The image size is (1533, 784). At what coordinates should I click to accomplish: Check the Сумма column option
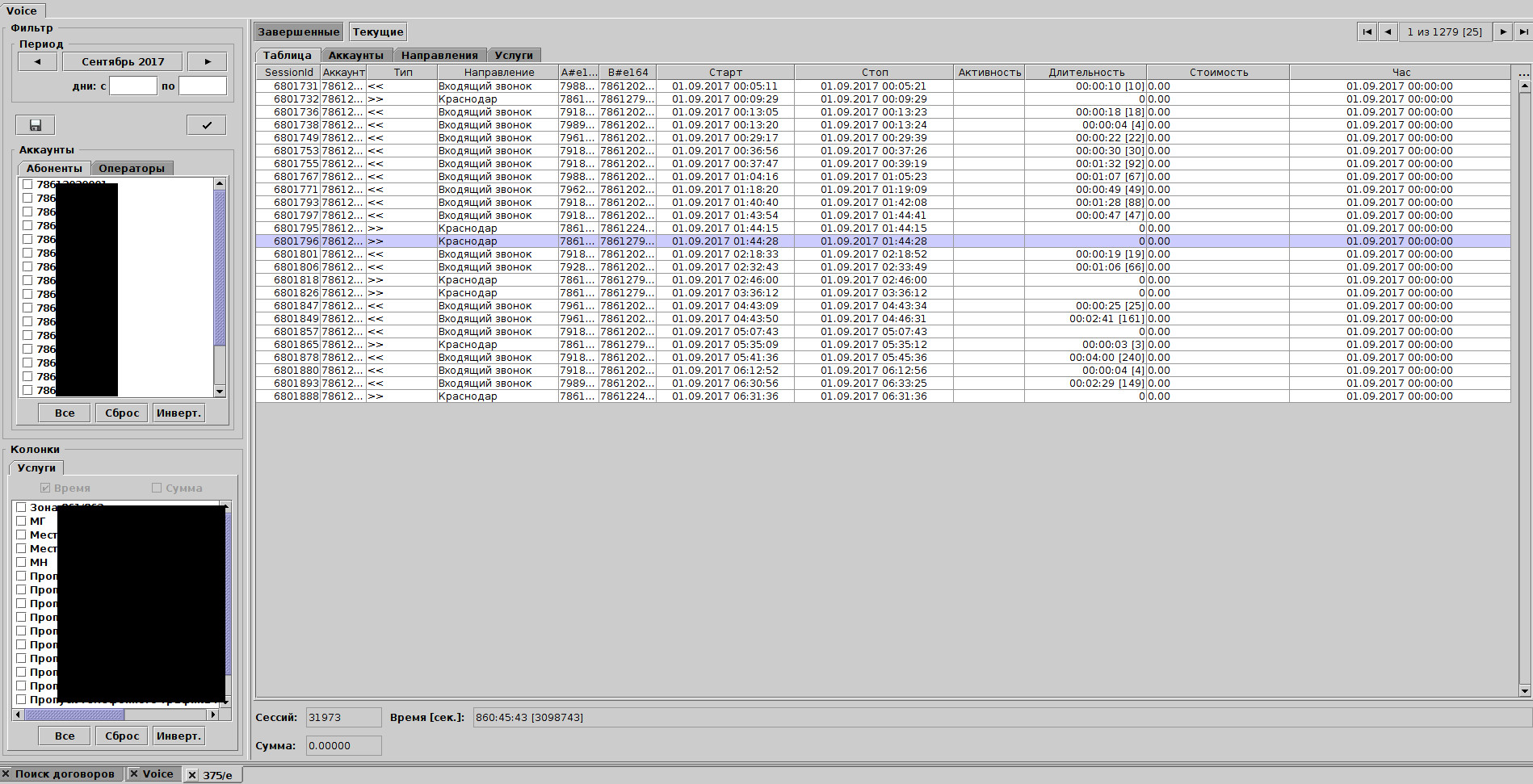(x=155, y=487)
